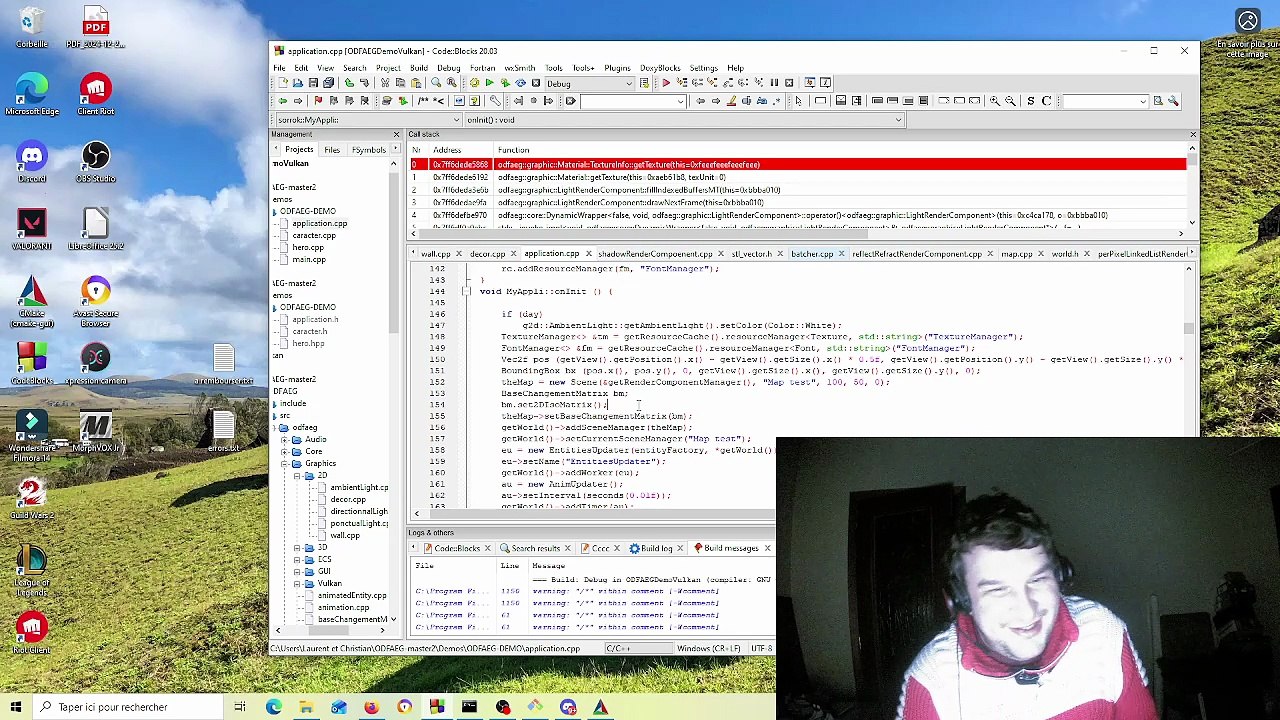Screen dimensions: 1280x720
Task: Start debugging with the red arrow icon
Action: [x=666, y=83]
